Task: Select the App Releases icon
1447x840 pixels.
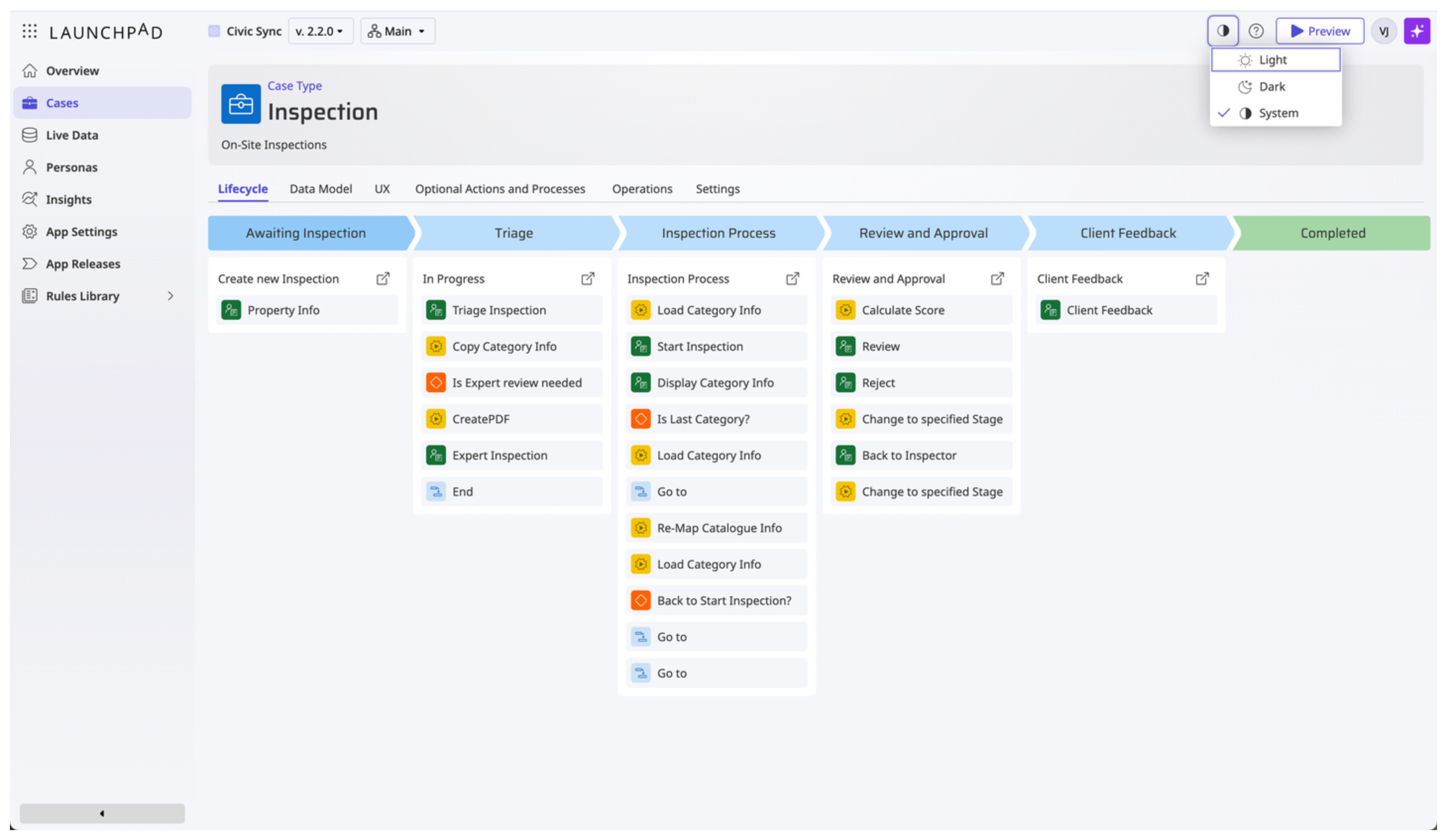Action: tap(30, 263)
